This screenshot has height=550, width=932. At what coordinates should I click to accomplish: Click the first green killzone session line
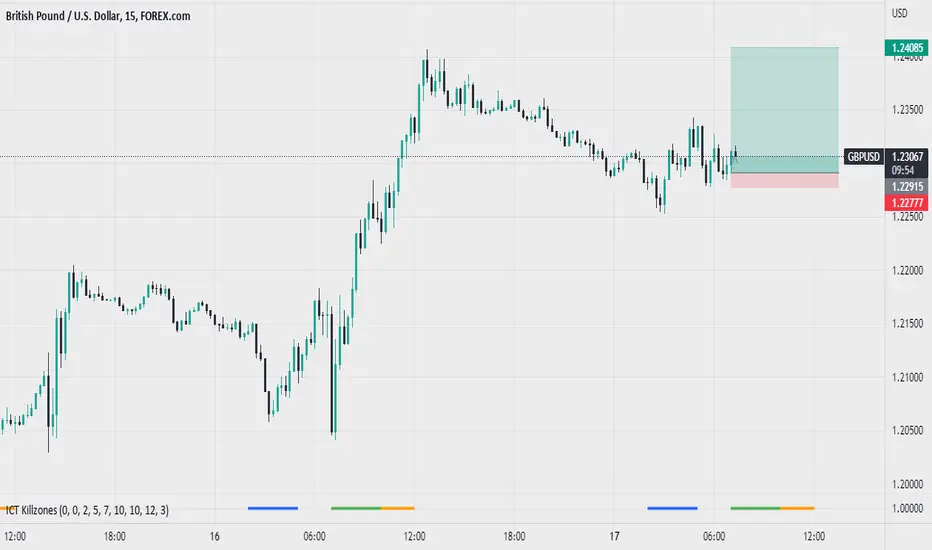pyautogui.click(x=356, y=508)
